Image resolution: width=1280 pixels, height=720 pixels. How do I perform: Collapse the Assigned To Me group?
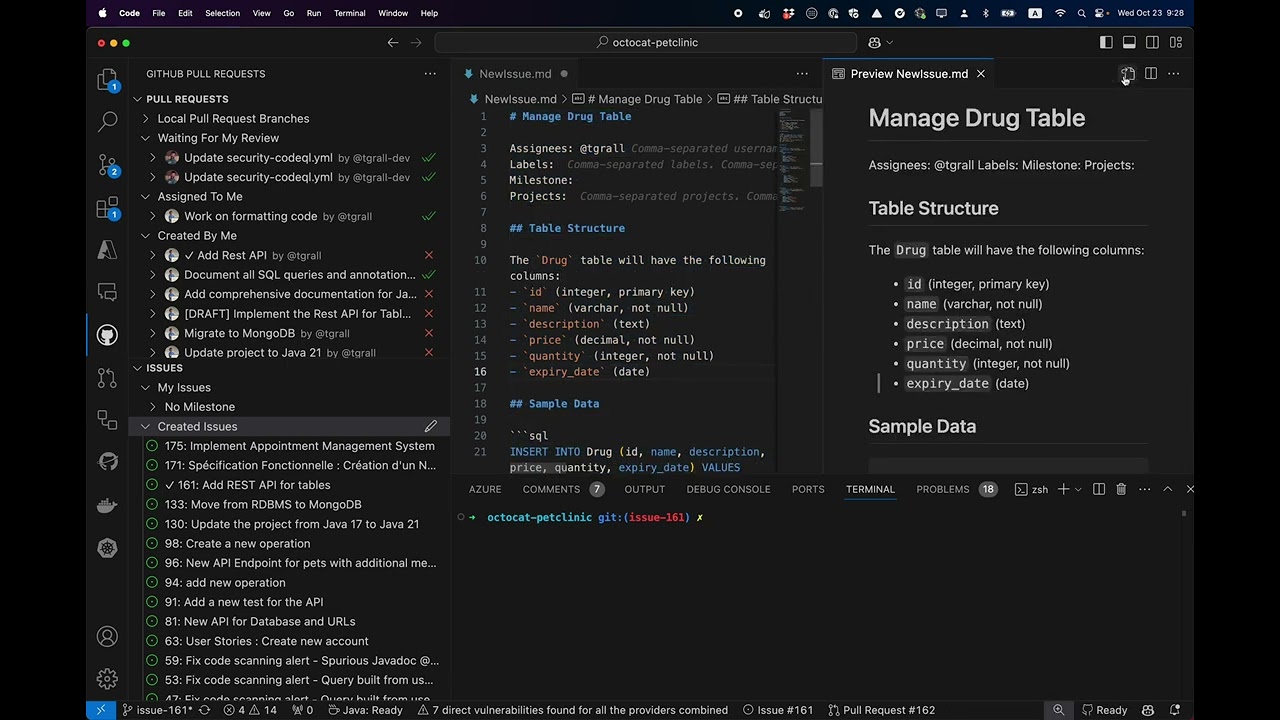tap(146, 196)
